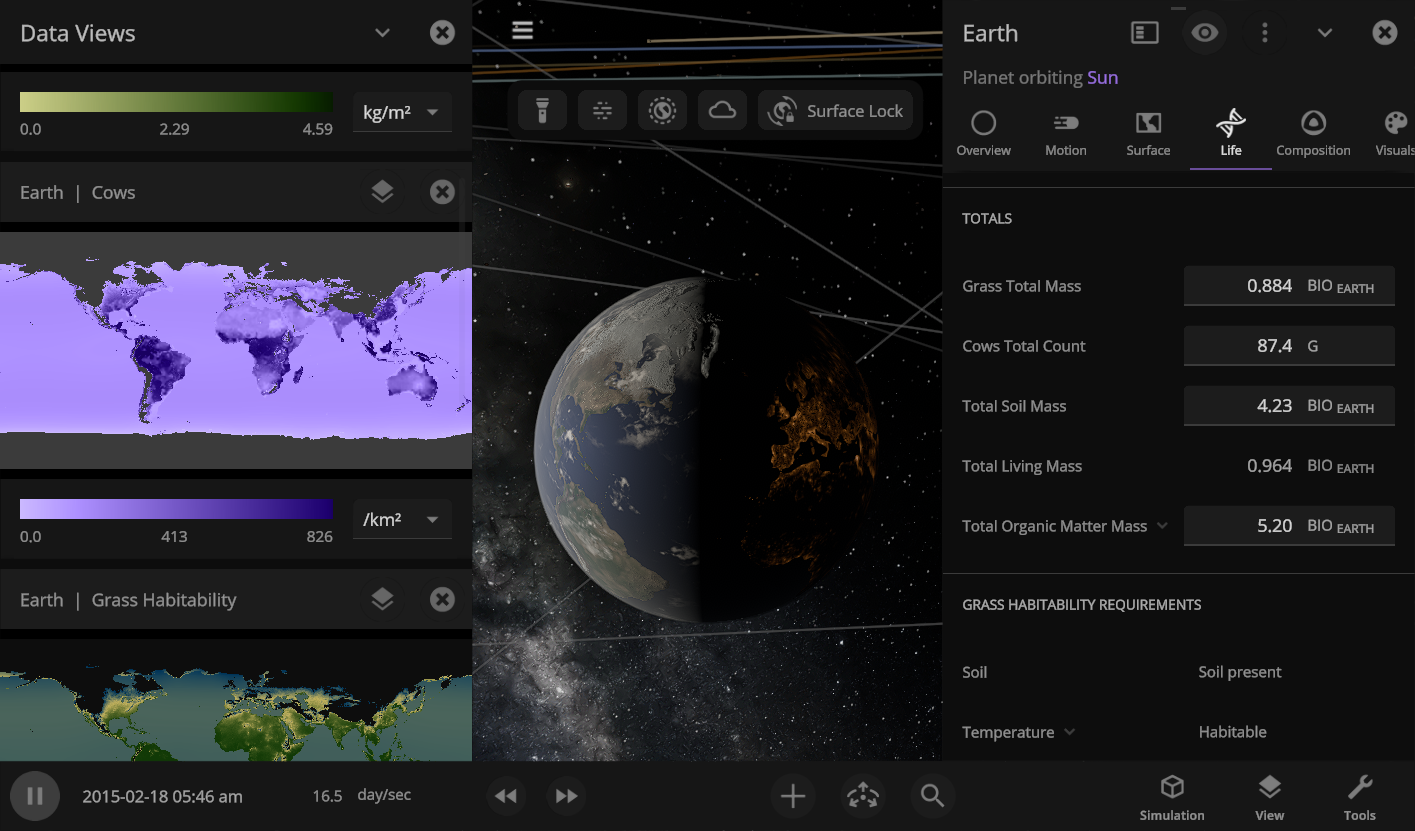
Task: Click the Cows Total Count value field
Action: 1288,346
